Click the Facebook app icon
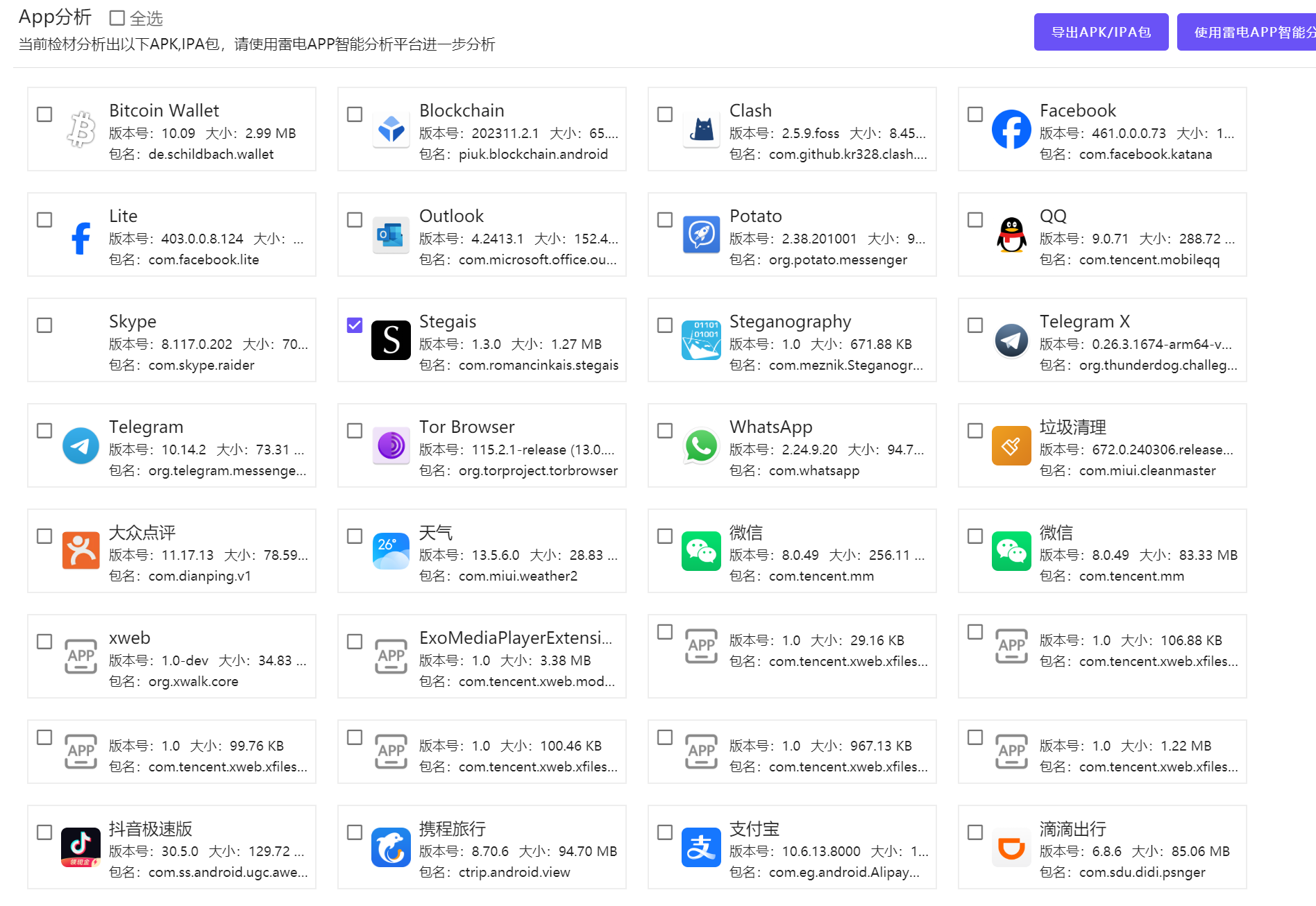This screenshot has height=906, width=1316. click(1011, 130)
